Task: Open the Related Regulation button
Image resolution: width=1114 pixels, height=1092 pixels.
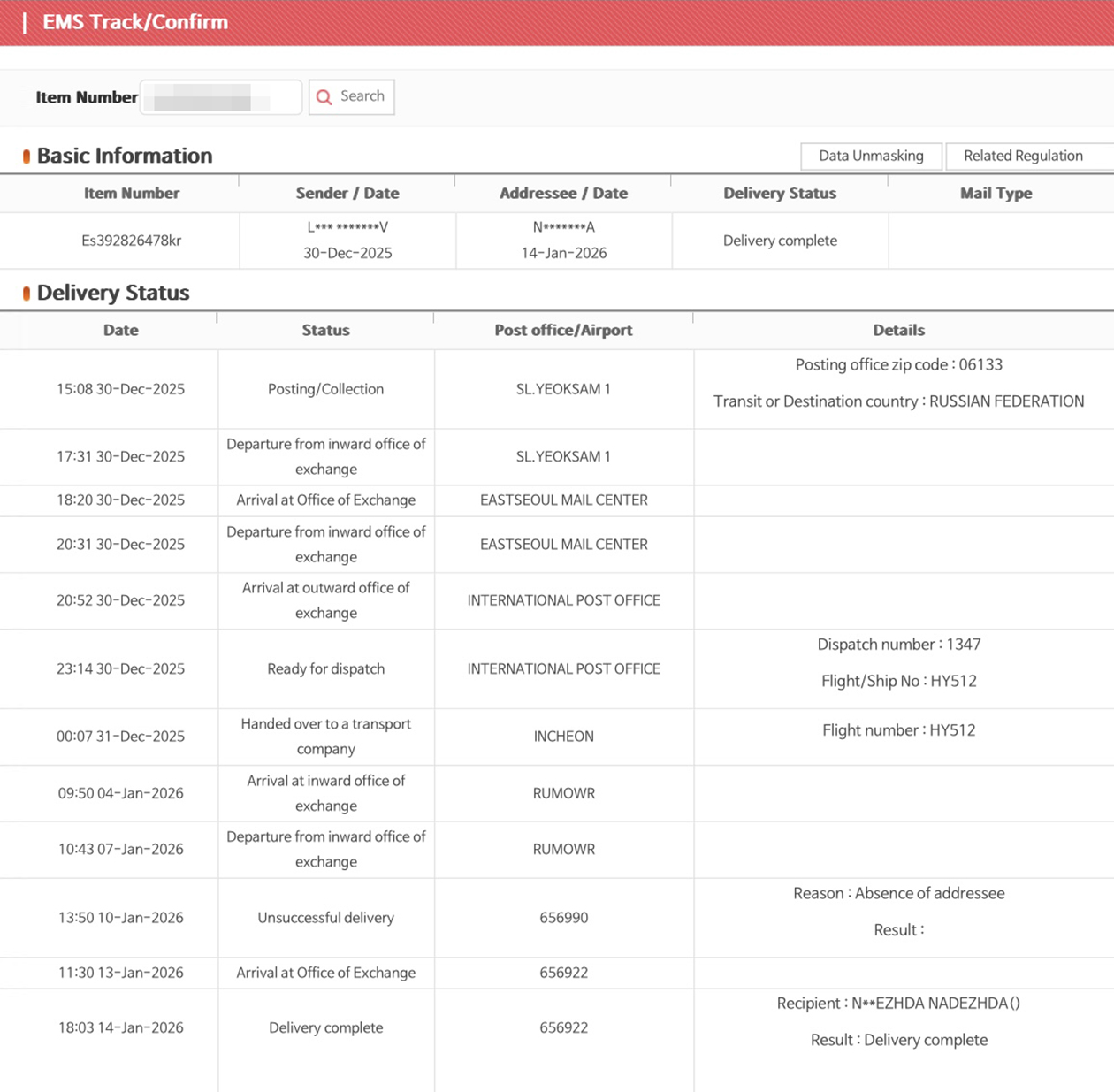Action: tap(1023, 156)
